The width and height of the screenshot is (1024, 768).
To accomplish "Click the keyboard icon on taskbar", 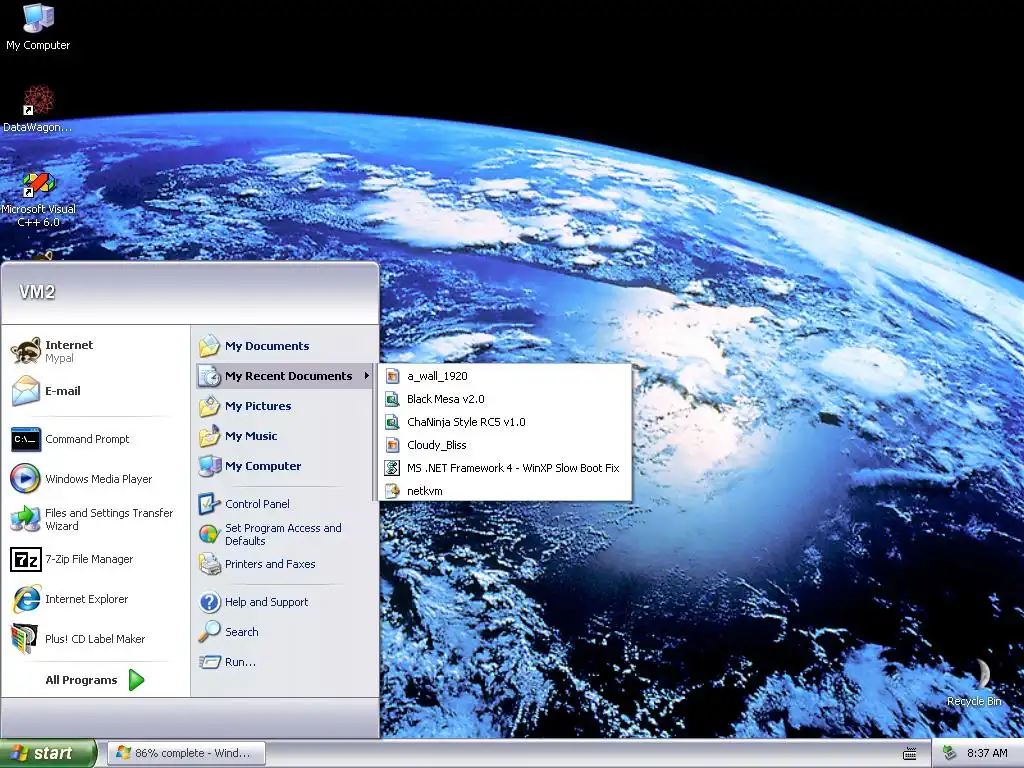I will (x=909, y=754).
